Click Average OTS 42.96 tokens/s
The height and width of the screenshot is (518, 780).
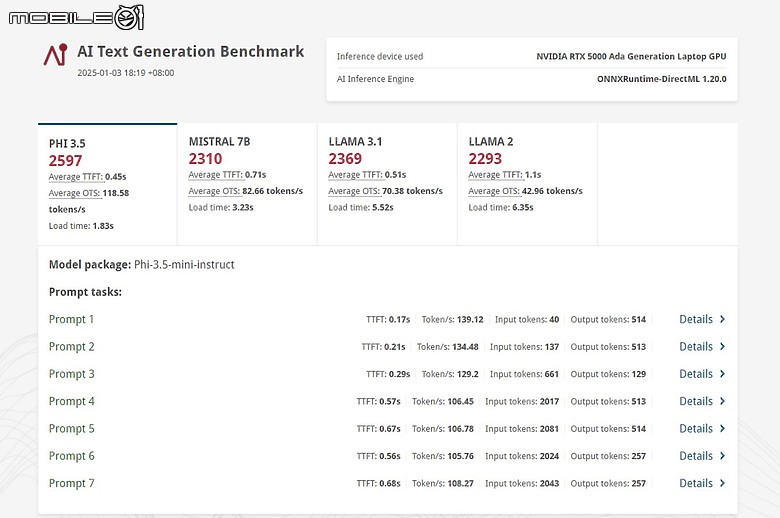click(525, 191)
